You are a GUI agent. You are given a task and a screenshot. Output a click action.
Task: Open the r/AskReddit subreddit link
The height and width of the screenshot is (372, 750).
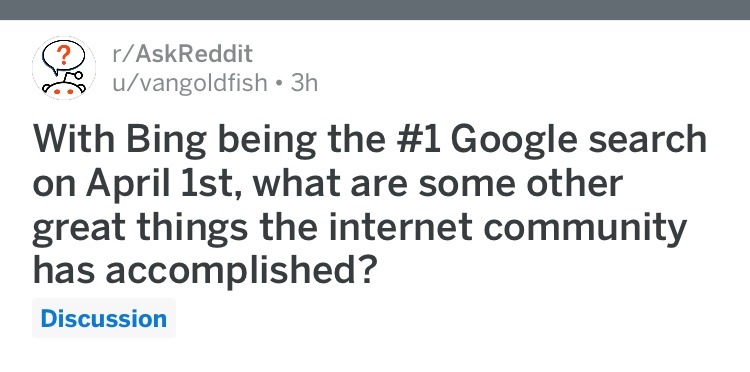pyautogui.click(x=182, y=54)
